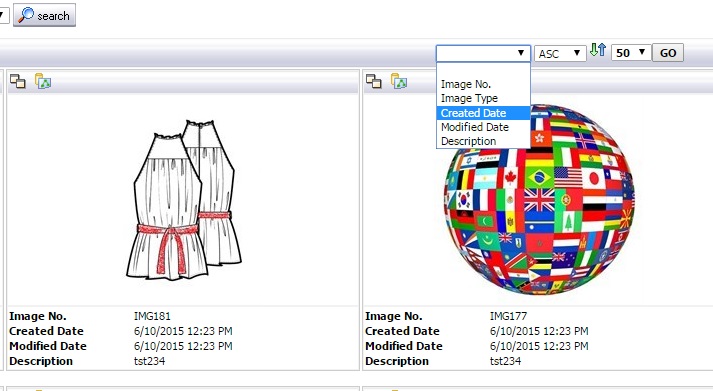Open the flag globe thumbnail IMG177
The width and height of the screenshot is (713, 391).
[539, 199]
